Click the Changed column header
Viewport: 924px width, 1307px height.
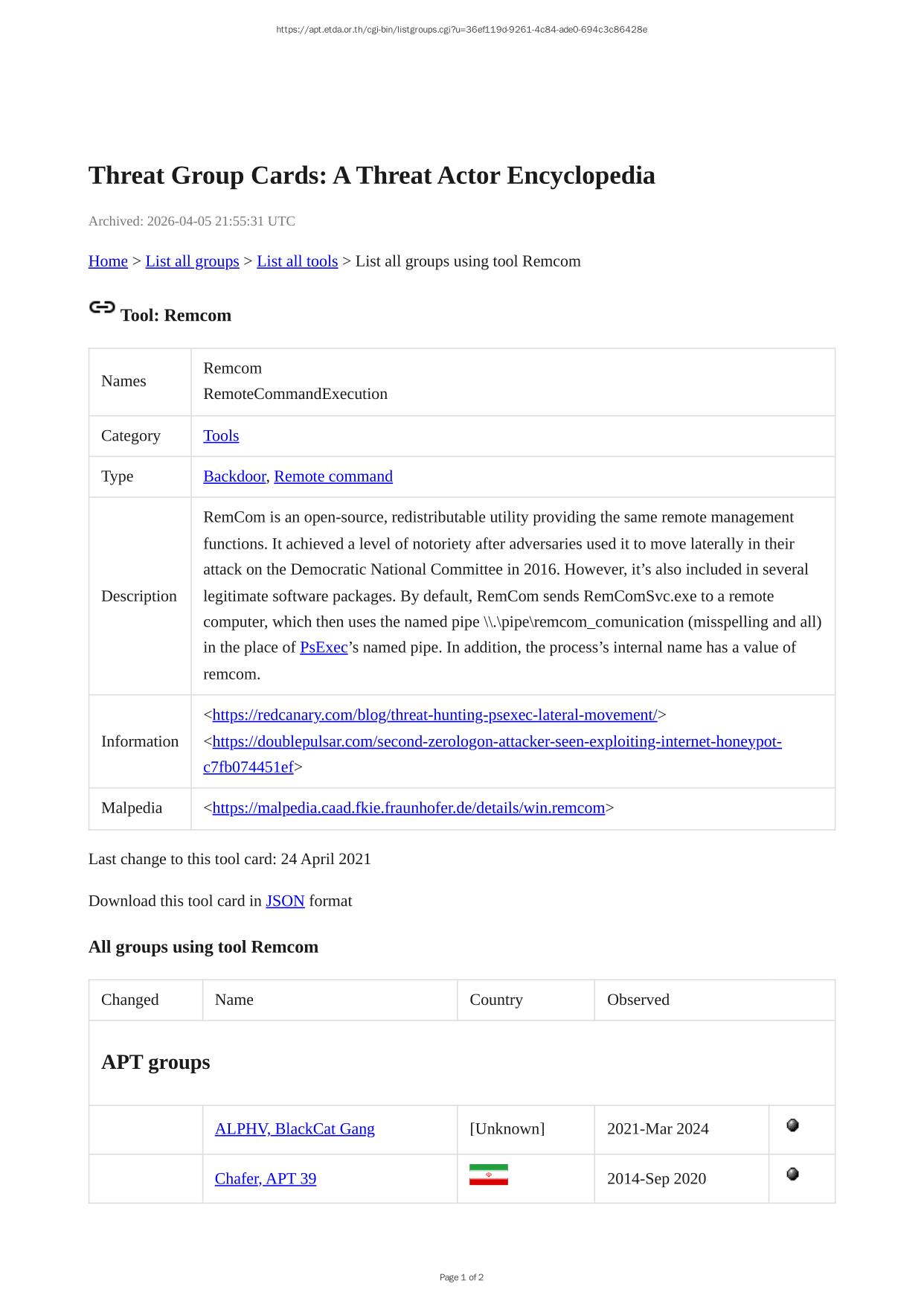point(130,1000)
